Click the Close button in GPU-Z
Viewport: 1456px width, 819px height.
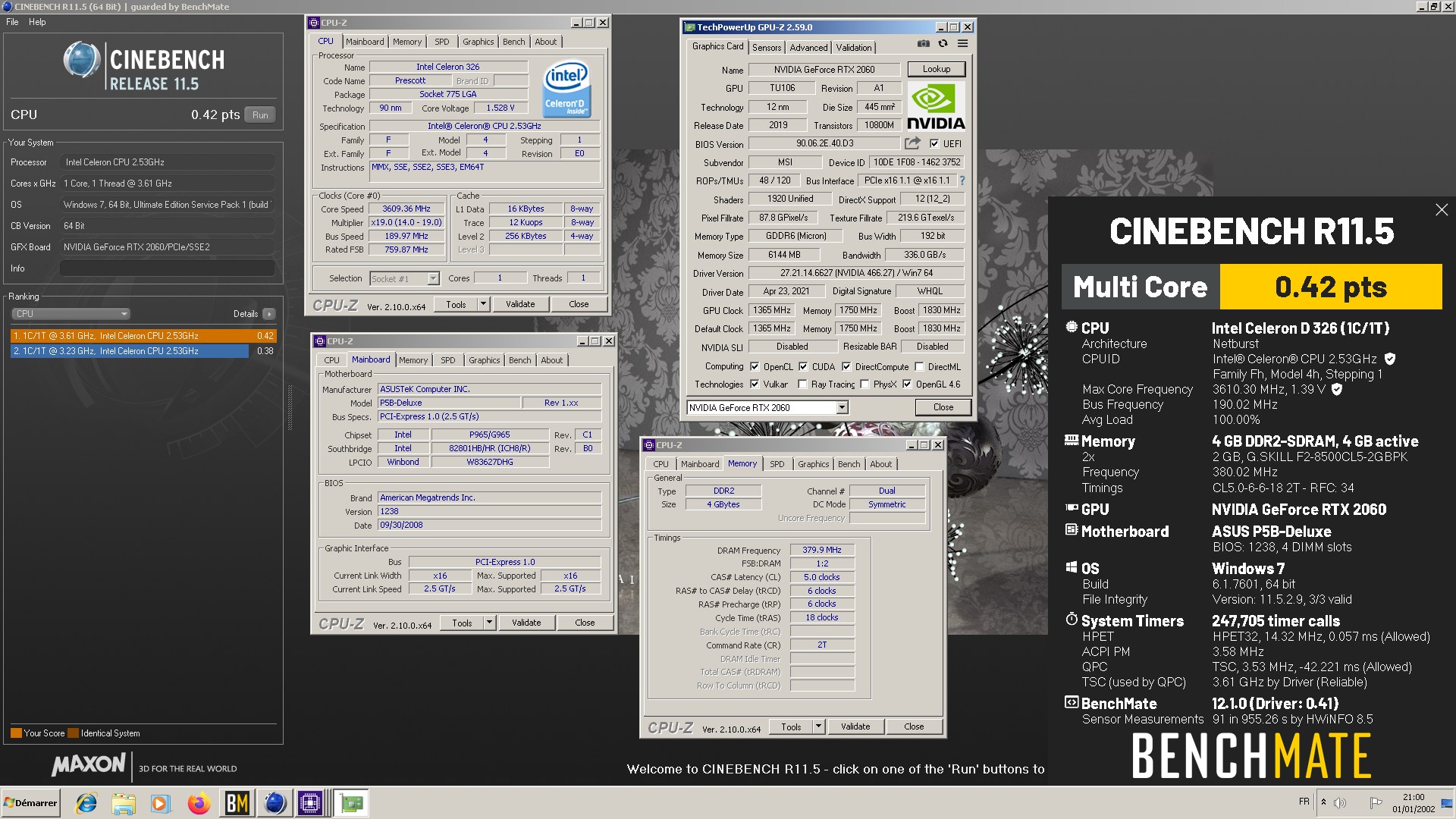[943, 407]
